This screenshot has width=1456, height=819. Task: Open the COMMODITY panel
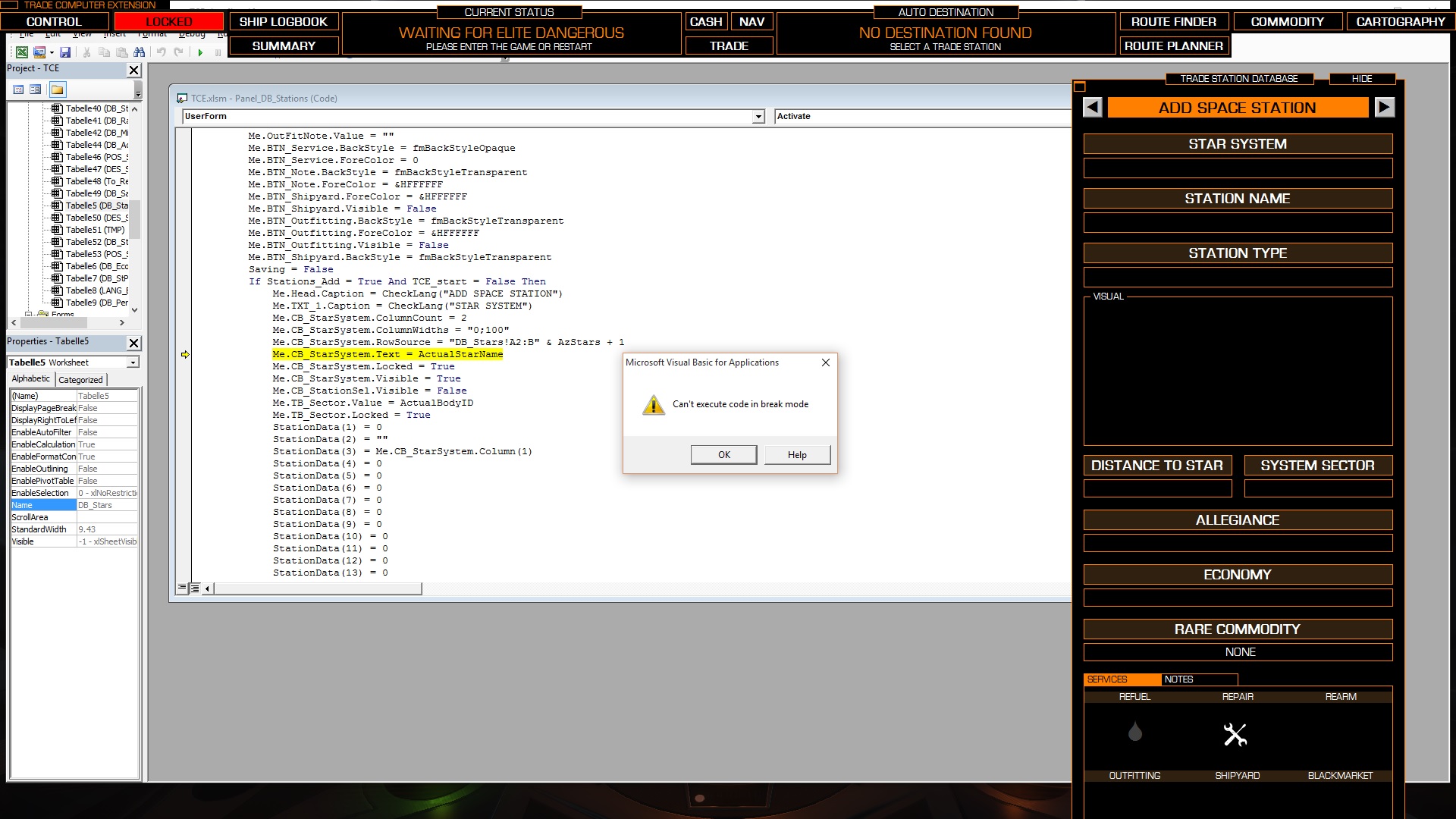pyautogui.click(x=1288, y=21)
